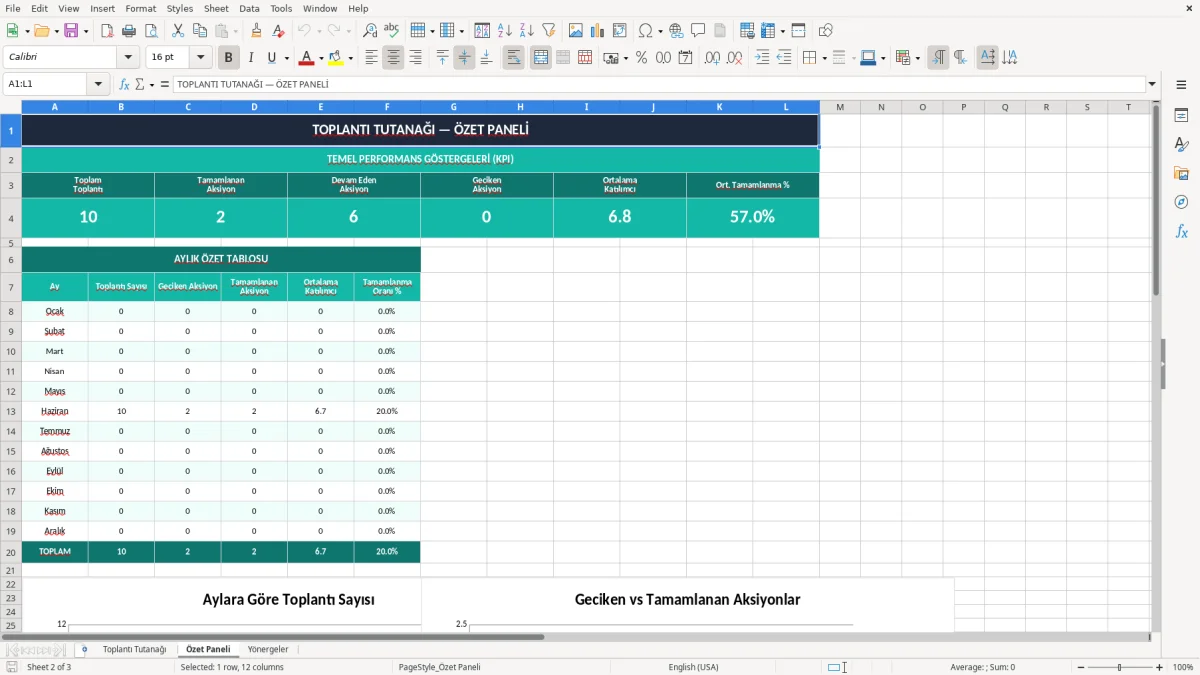This screenshot has width=1200, height=675.
Task: Adjust the zoom slider handle
Action: (x=1120, y=667)
